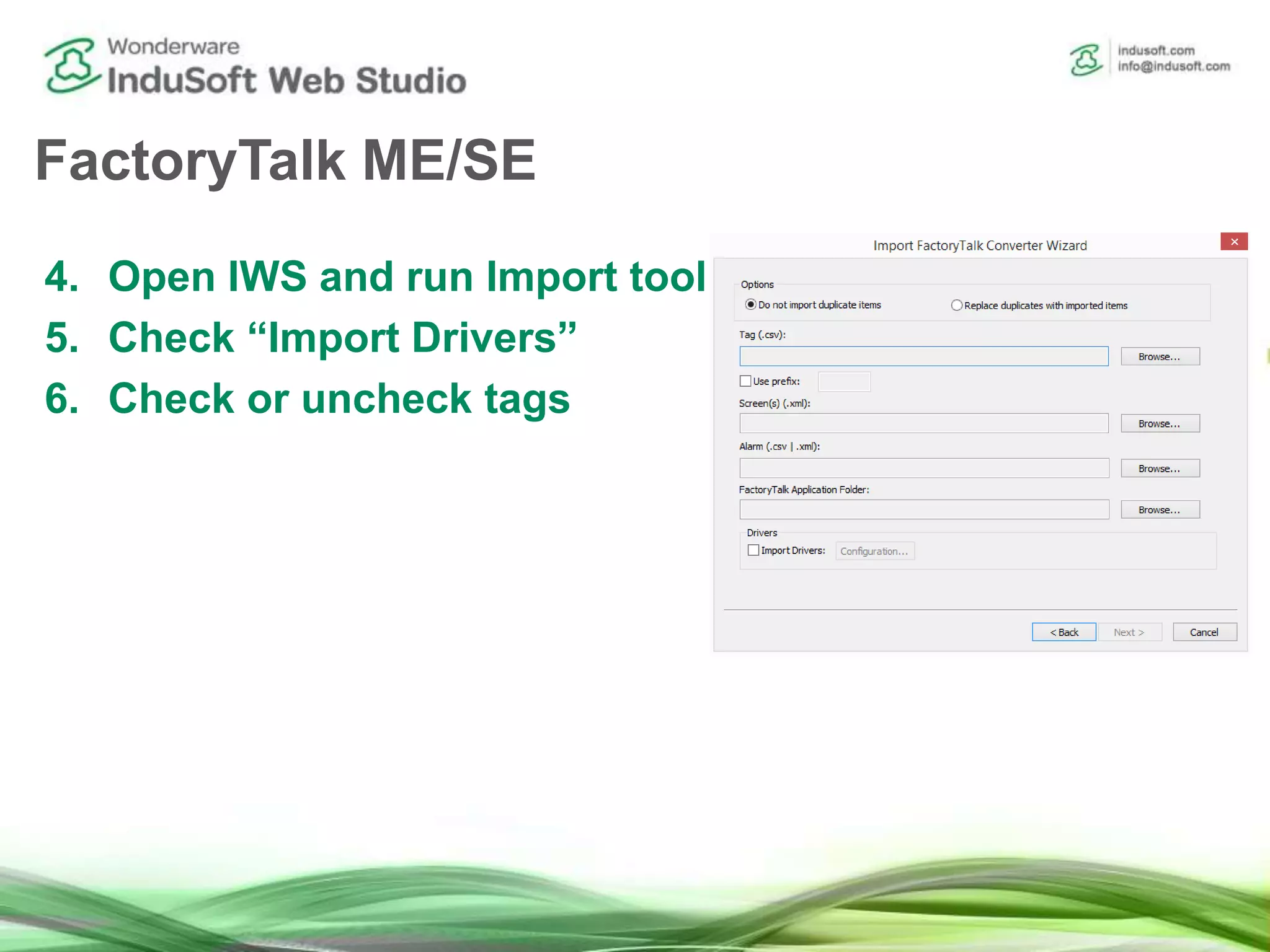Image resolution: width=1270 pixels, height=952 pixels.
Task: Click the Use prefix text box
Action: [x=844, y=382]
